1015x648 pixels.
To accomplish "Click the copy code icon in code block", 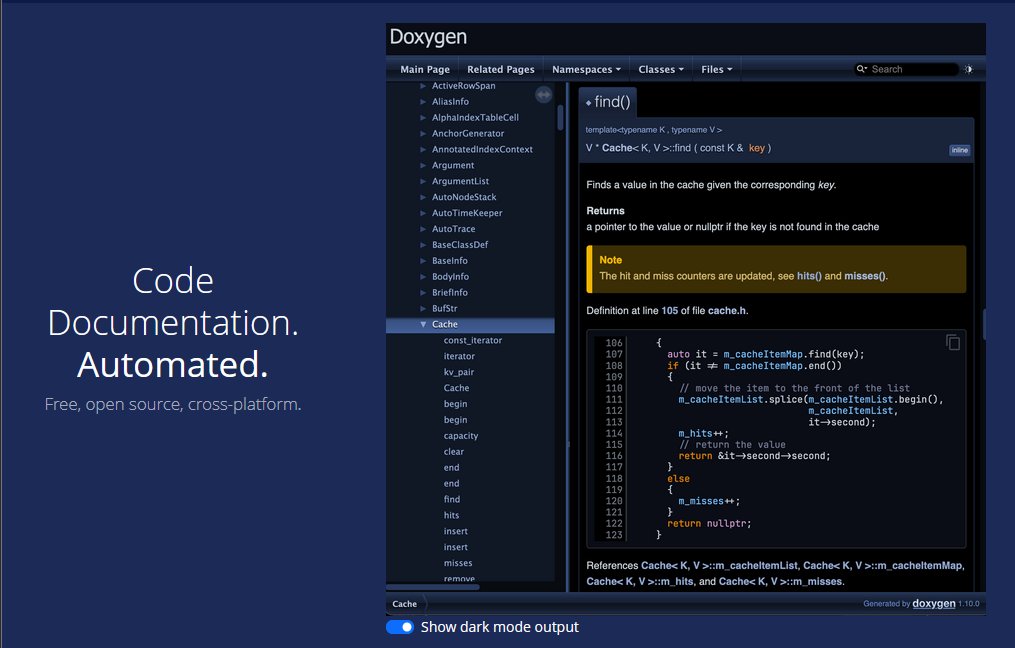I will point(953,342).
